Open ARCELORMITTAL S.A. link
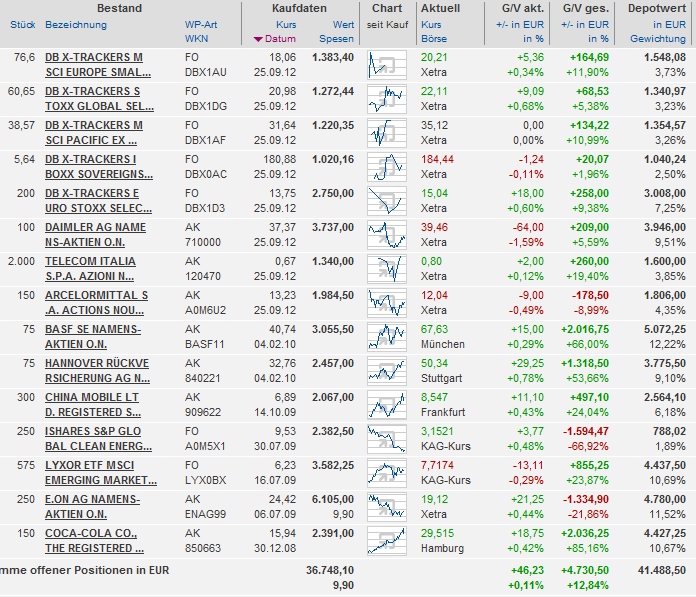The image size is (696, 597). tap(97, 303)
